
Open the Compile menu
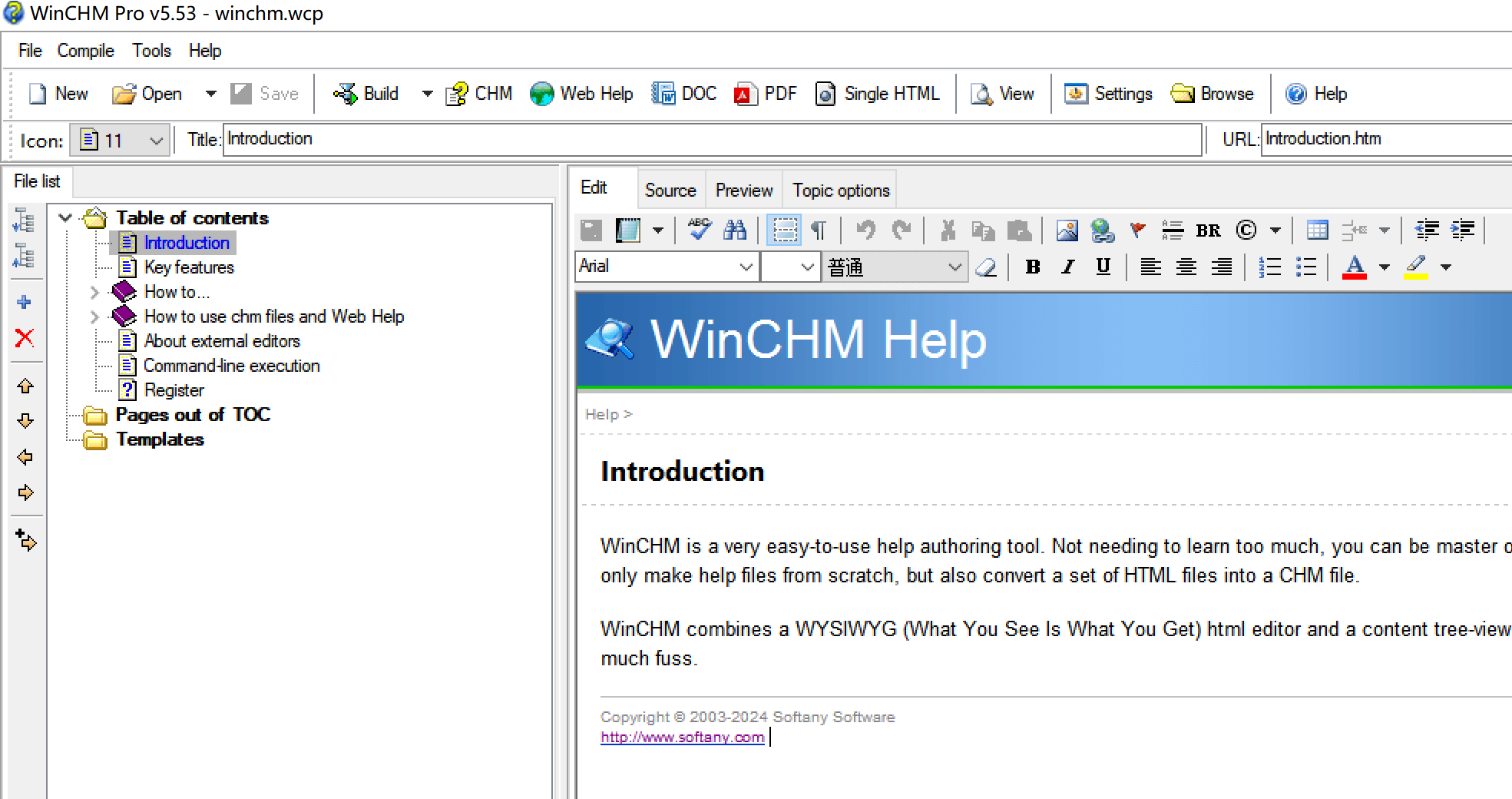point(85,51)
